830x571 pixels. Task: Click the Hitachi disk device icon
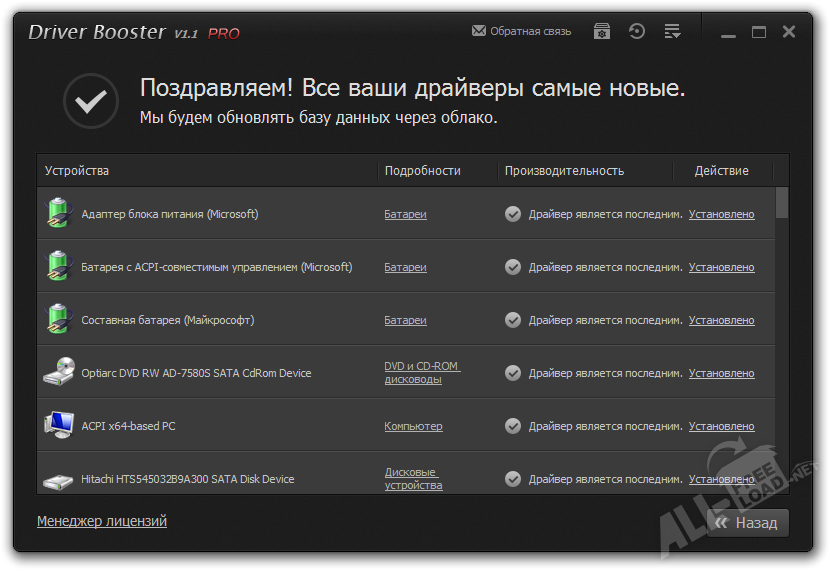tap(58, 480)
